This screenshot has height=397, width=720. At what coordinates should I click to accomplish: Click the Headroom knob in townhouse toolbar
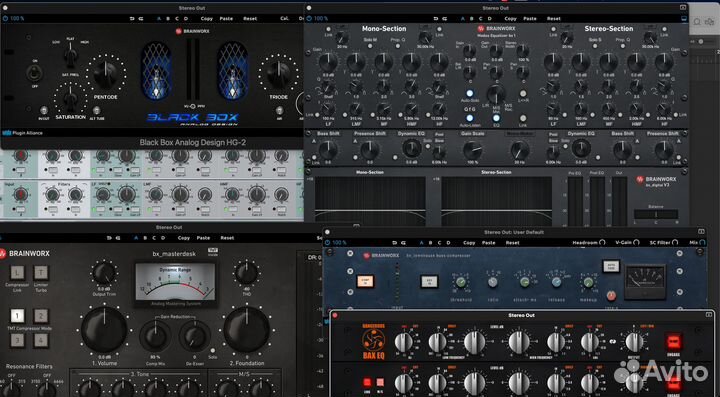[602, 242]
